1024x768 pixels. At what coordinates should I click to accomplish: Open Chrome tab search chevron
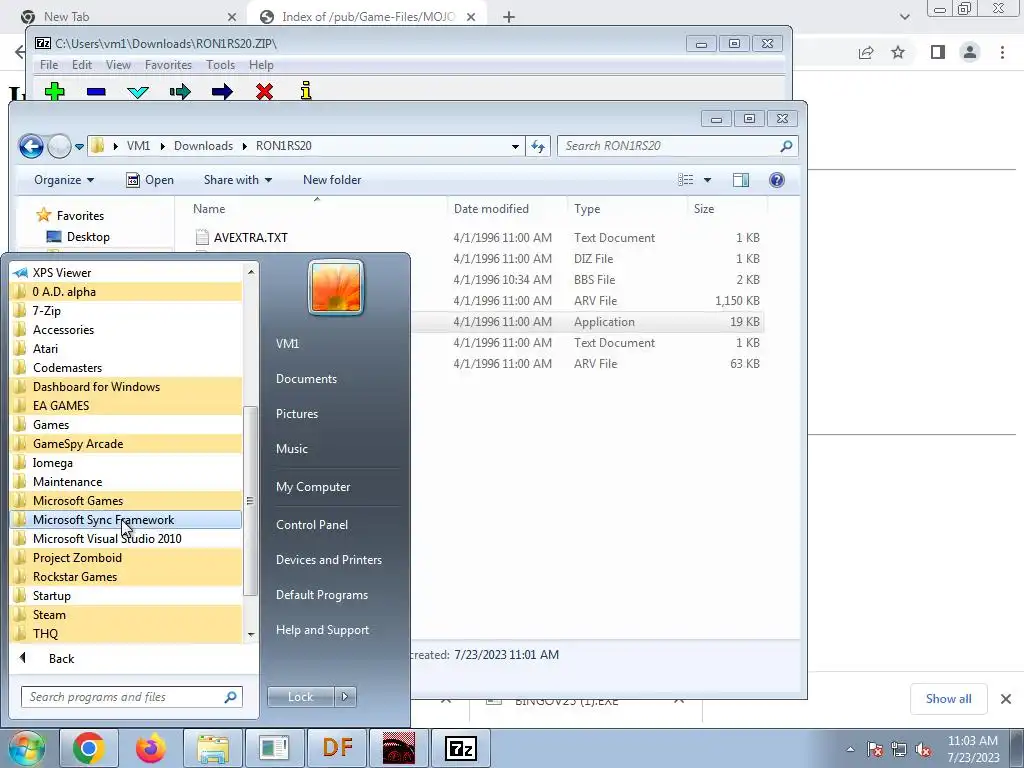click(904, 17)
